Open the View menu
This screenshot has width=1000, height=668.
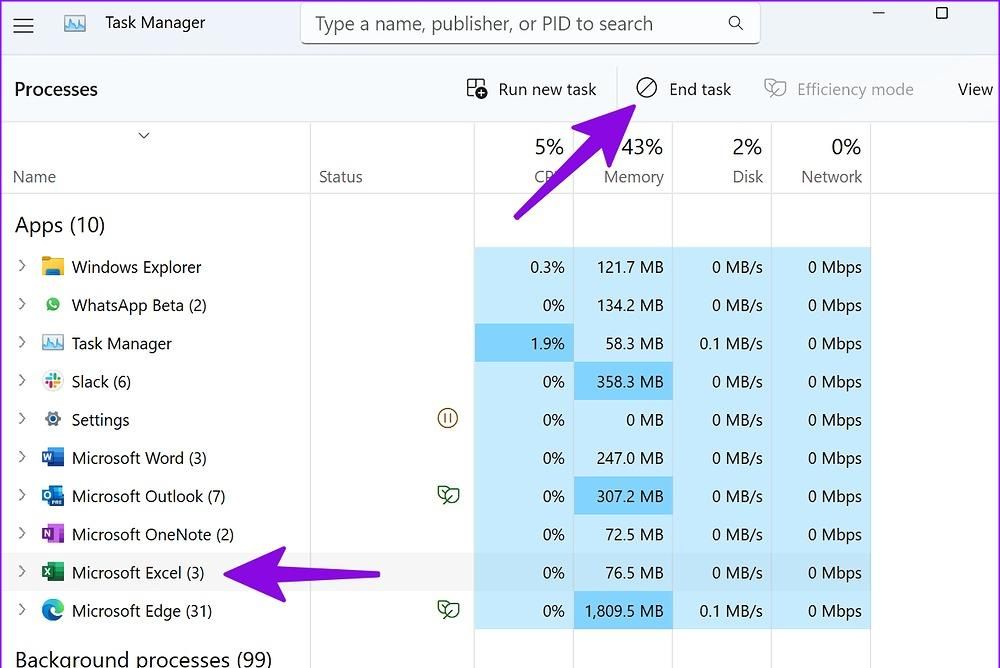[975, 89]
